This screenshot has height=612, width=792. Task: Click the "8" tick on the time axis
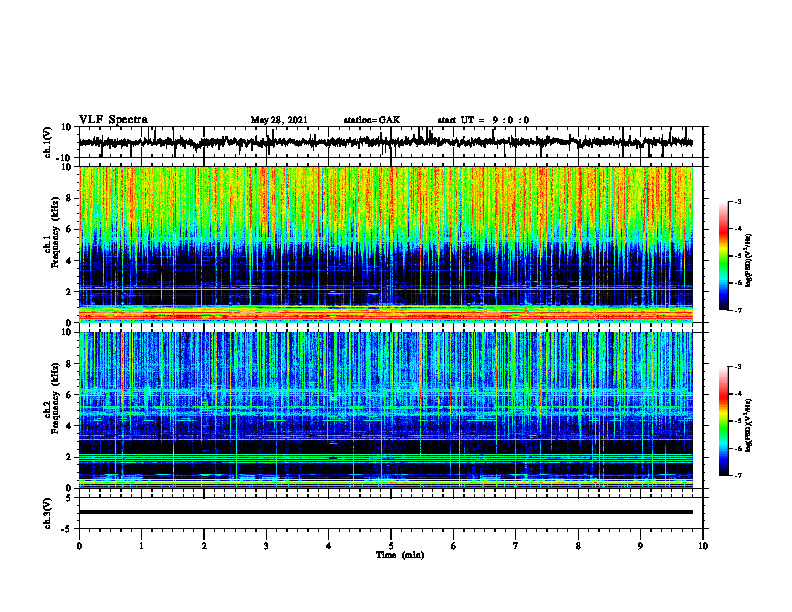pyautogui.click(x=578, y=546)
